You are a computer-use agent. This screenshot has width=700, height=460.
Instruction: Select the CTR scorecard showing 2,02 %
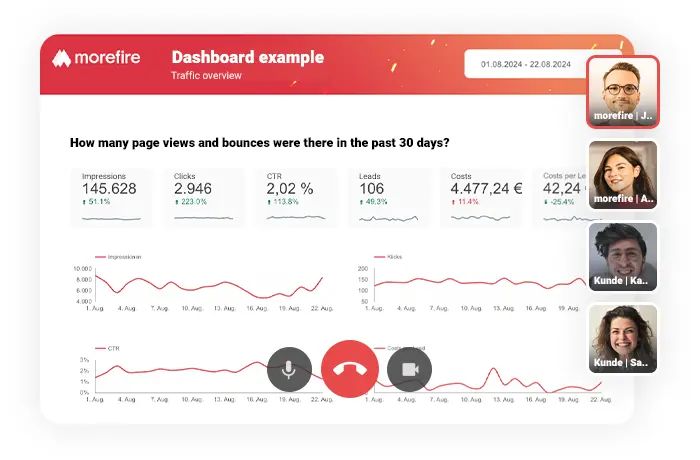pyautogui.click(x=297, y=196)
